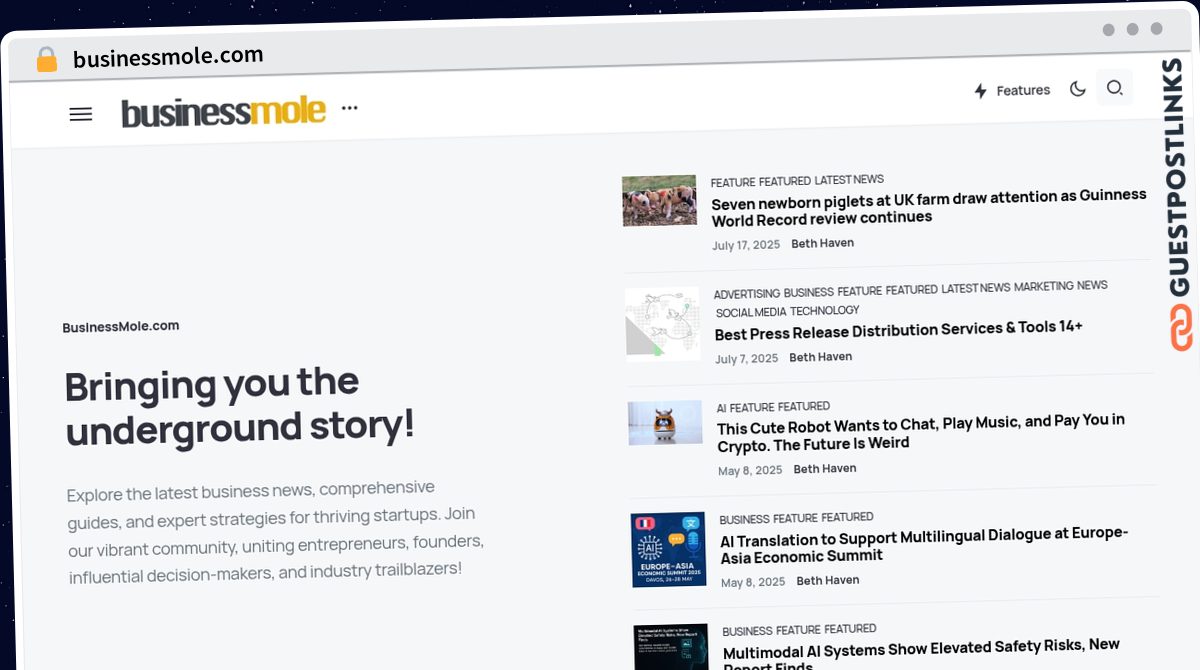Open This Cute Robot Wants to Chat article
The height and width of the screenshot is (670, 1200).
[921, 432]
